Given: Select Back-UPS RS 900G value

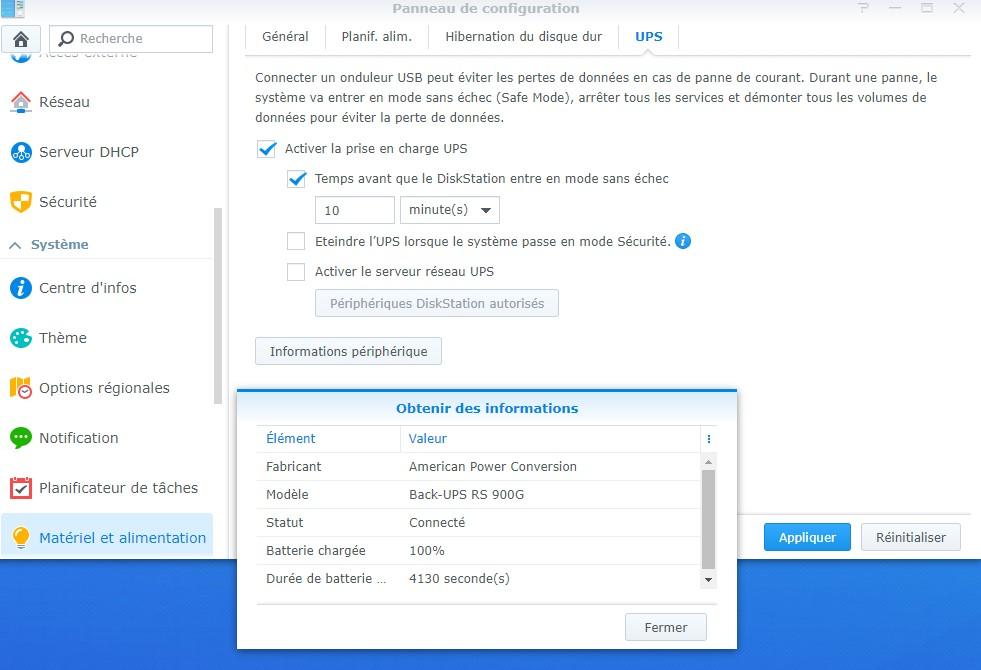Looking at the screenshot, I should [467, 495].
